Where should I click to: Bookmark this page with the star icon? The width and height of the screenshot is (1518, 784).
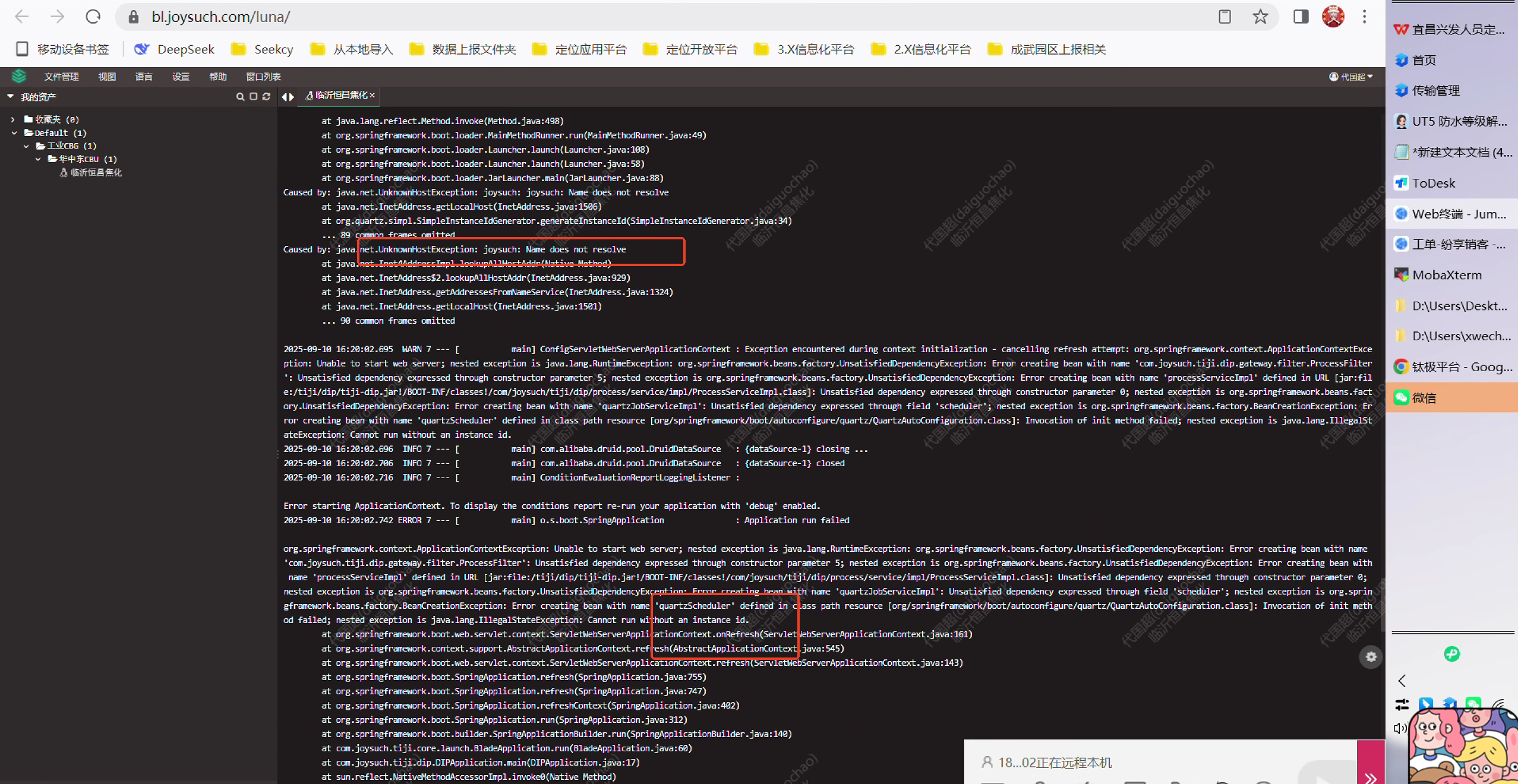[1260, 17]
